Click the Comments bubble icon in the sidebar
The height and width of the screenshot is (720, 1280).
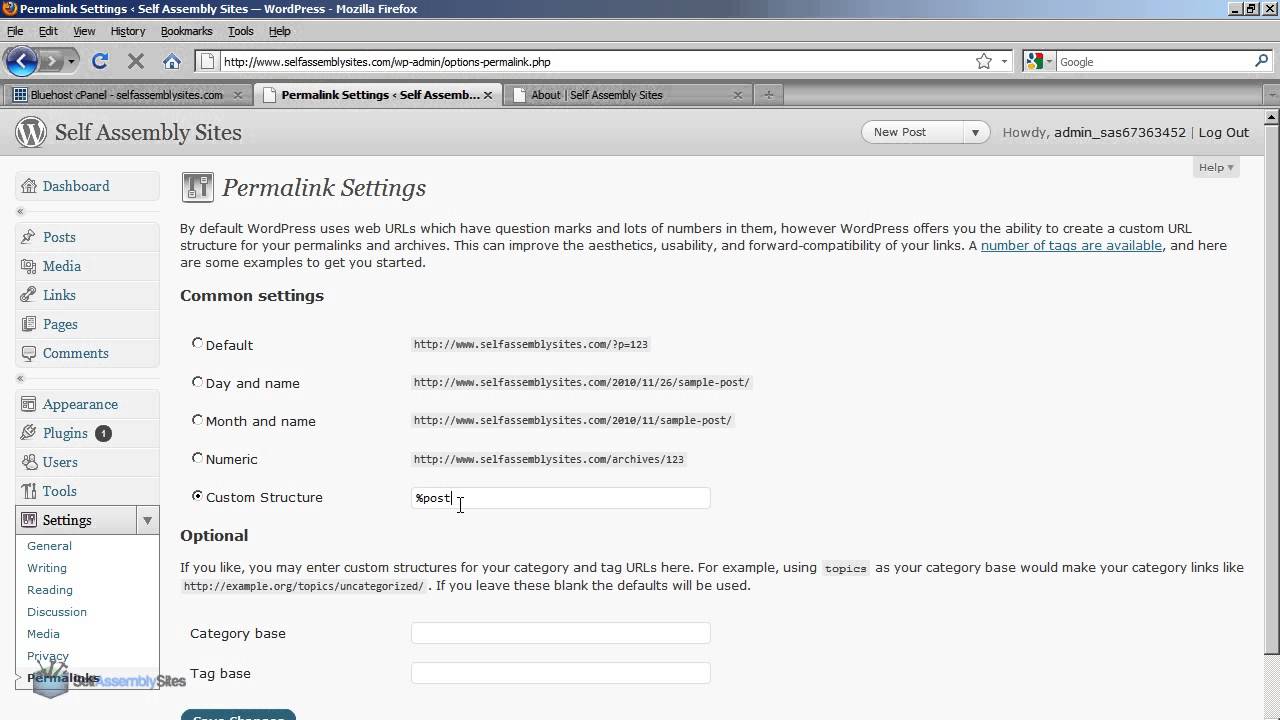click(x=29, y=353)
